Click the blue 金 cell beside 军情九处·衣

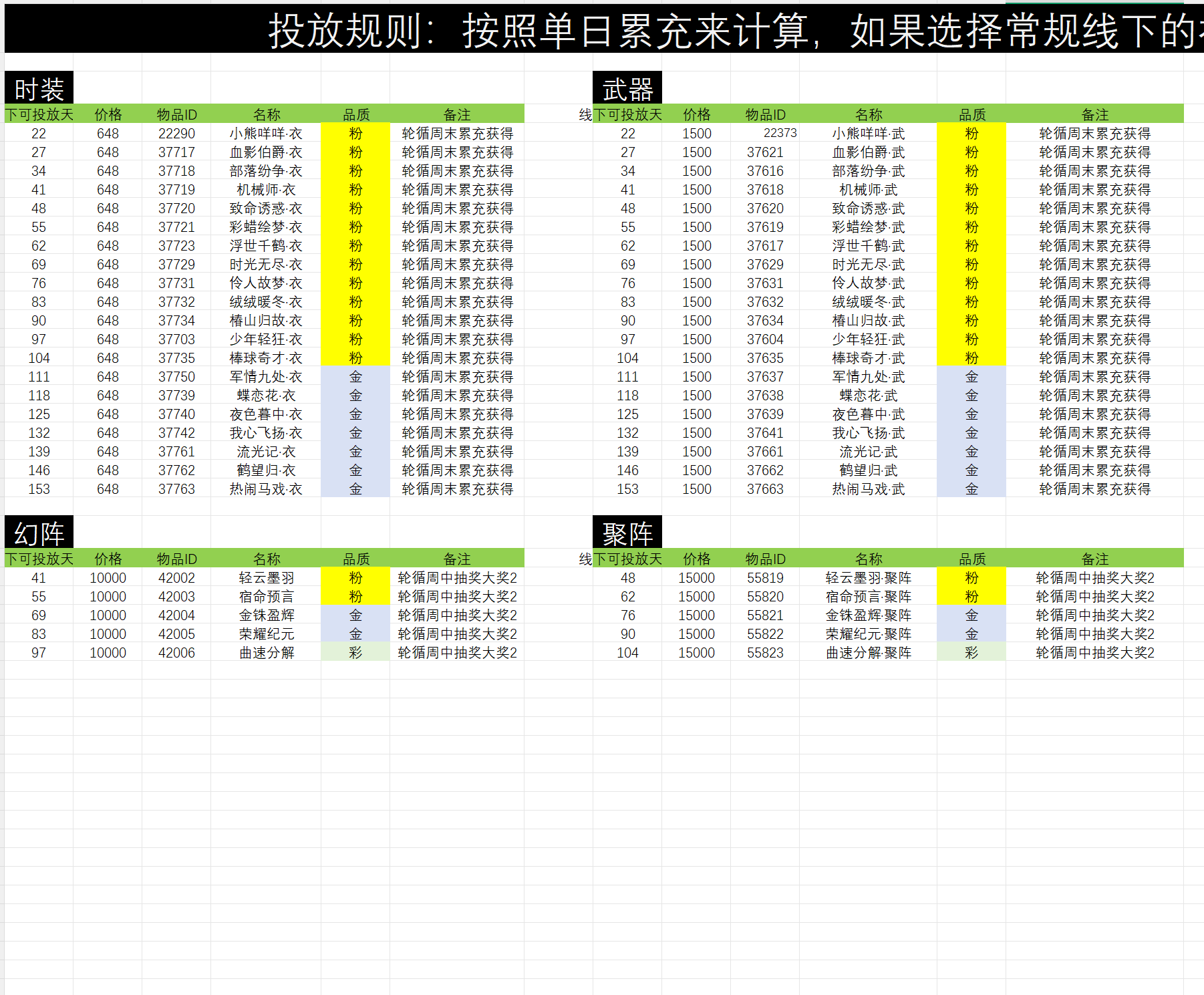coord(355,377)
